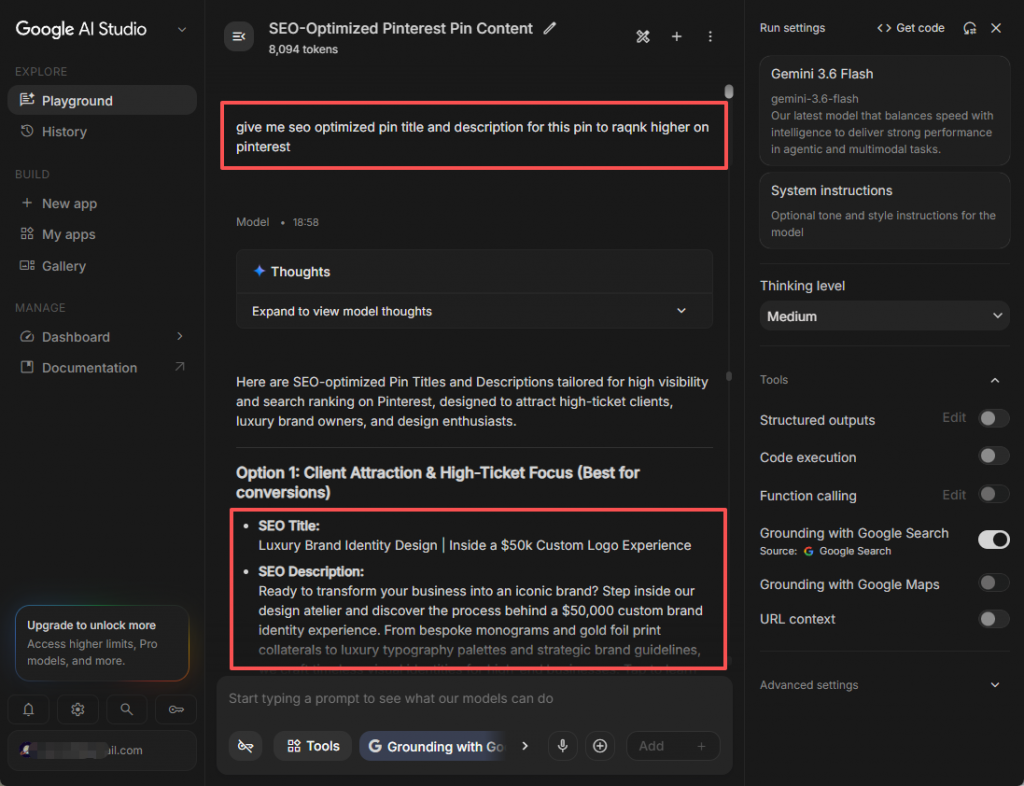Expand Advanced settings section
This screenshot has height=786, width=1024.
click(884, 685)
